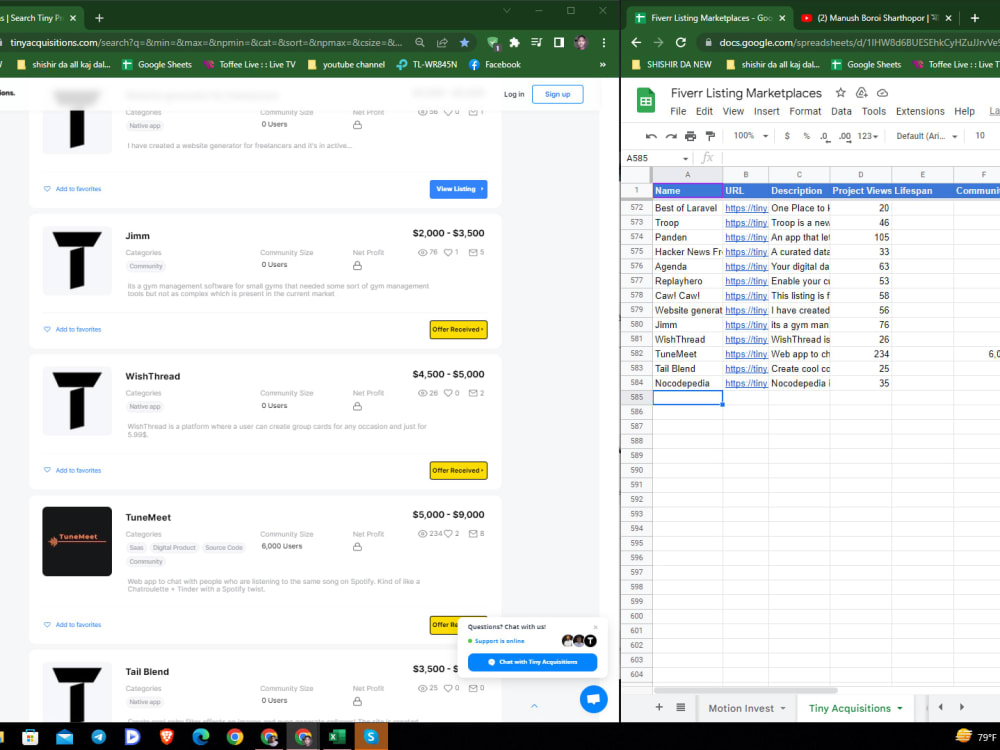Star the Fiverr Listing Marketplaces document
Viewport: 1000px width, 750px height.
coord(841,93)
